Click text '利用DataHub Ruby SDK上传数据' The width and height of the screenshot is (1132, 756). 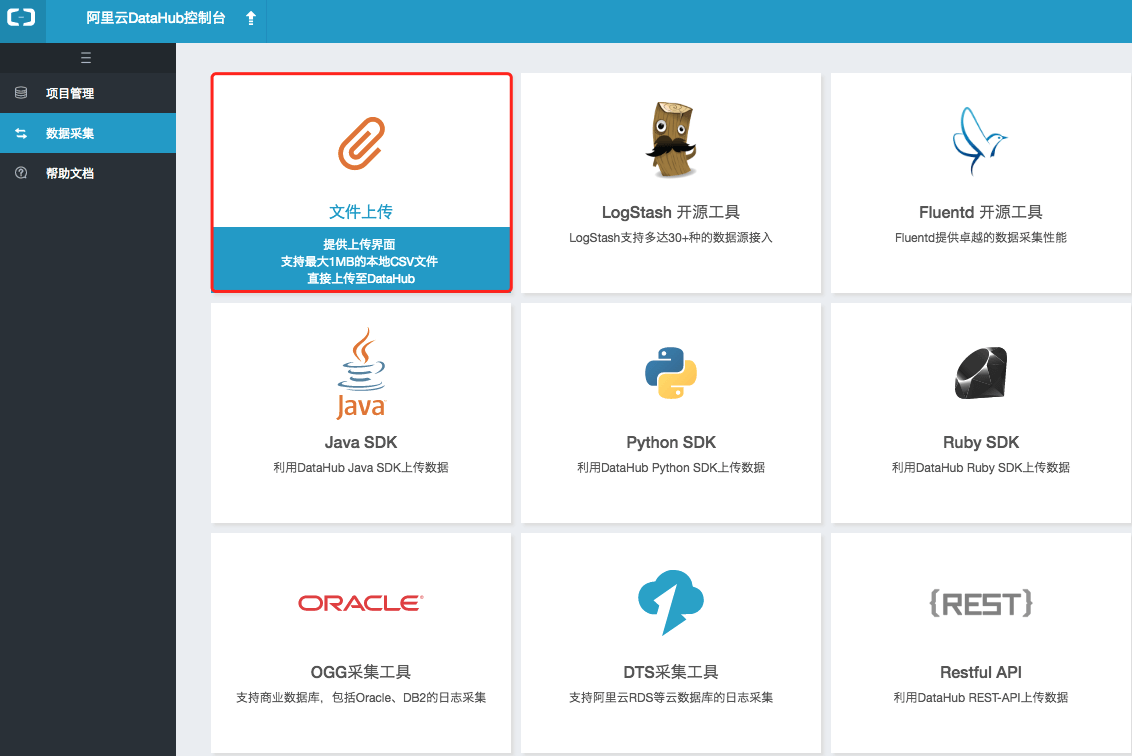pos(980,467)
